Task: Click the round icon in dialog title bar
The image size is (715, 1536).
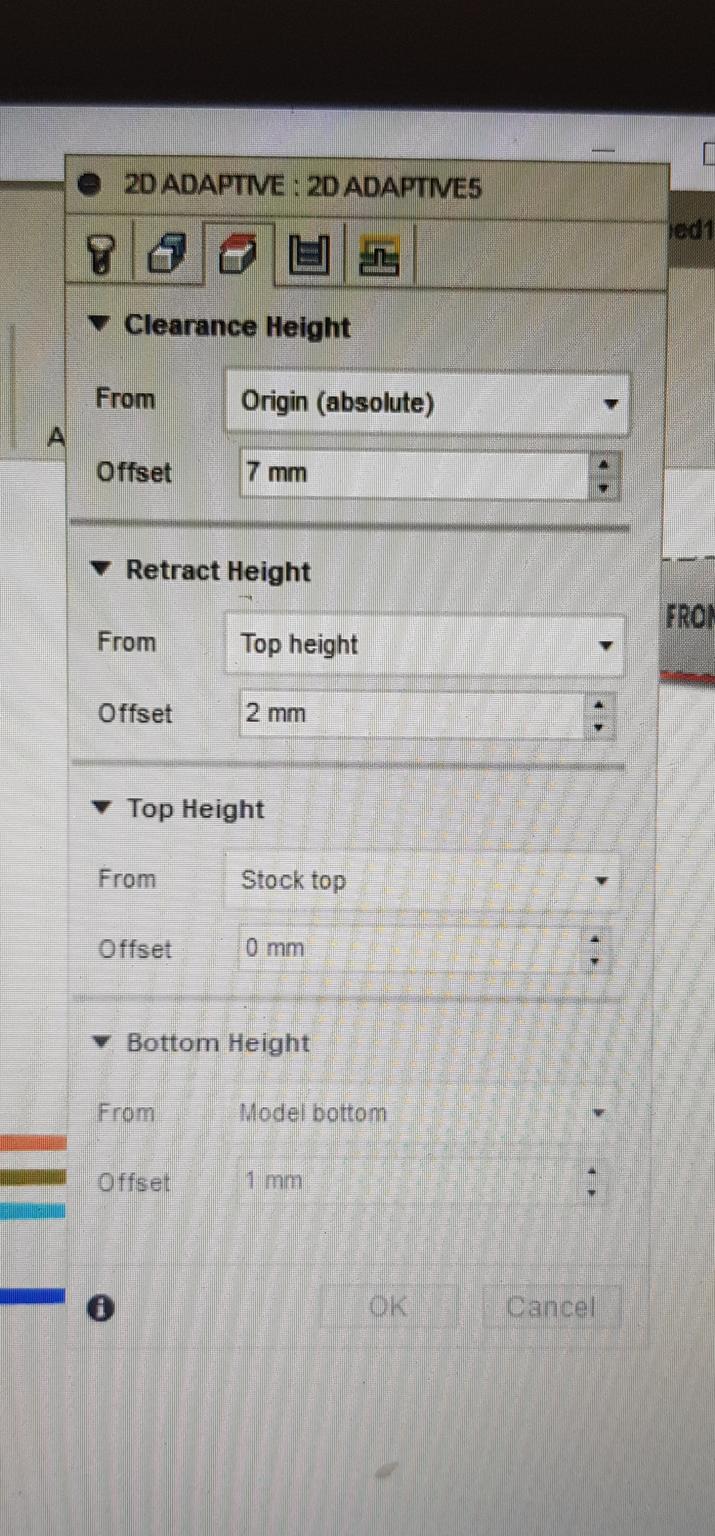Action: tap(90, 185)
